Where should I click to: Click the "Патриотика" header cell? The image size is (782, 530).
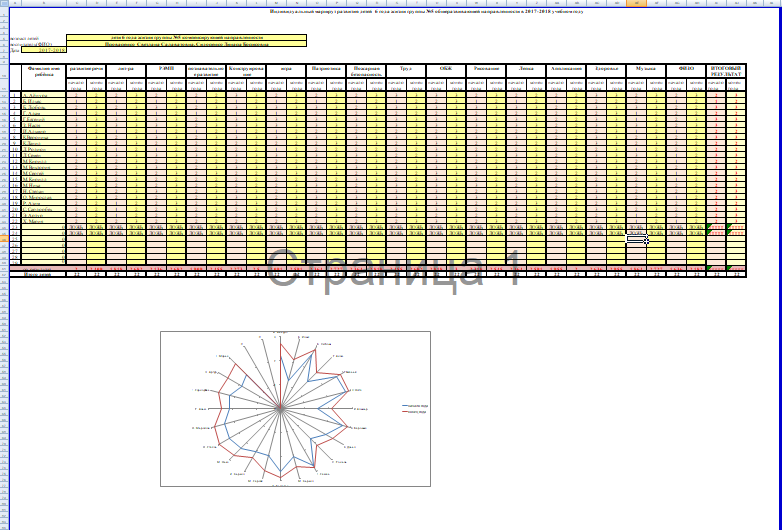(x=325, y=69)
